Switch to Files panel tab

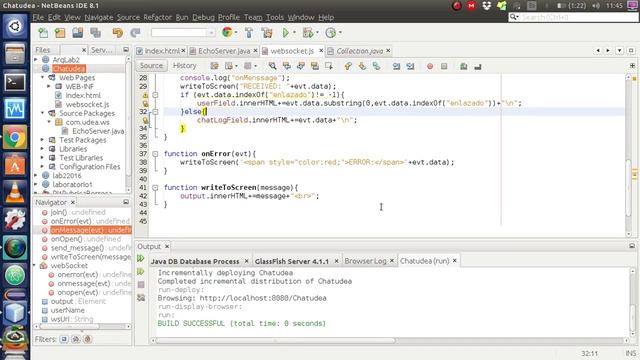42,50
